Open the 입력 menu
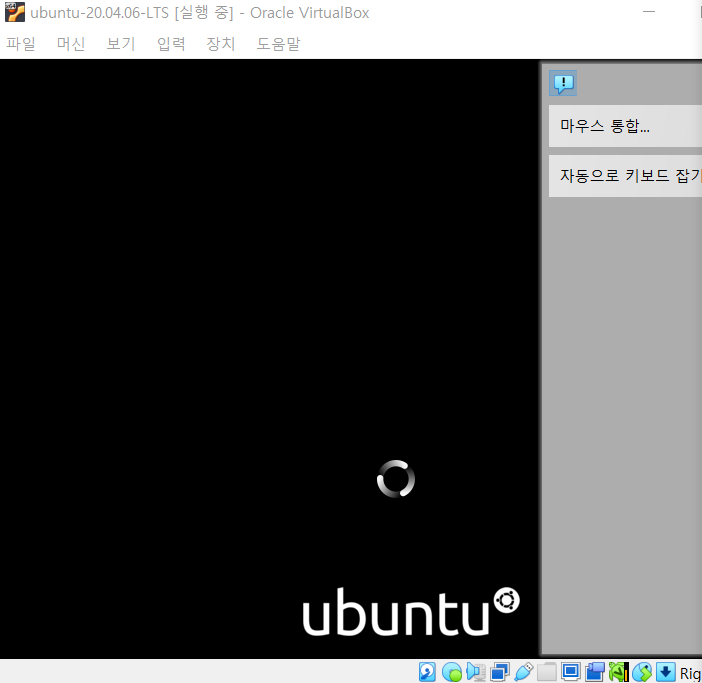Viewport: 702px width, 683px height. coord(171,44)
